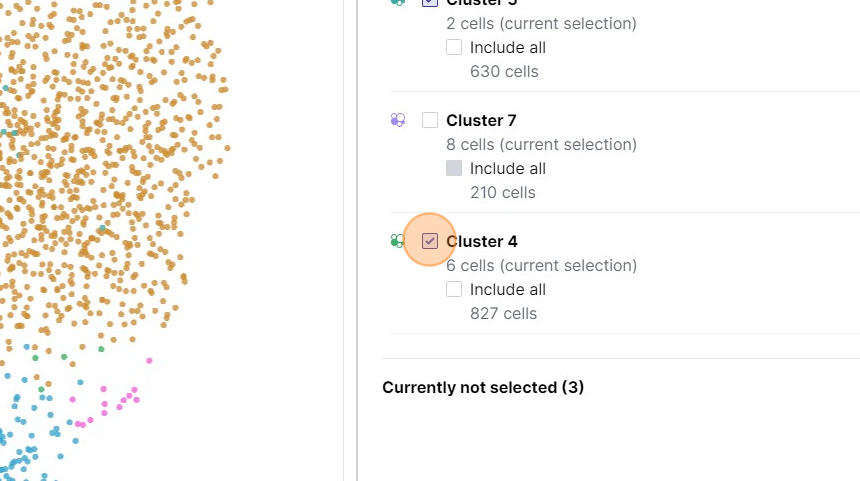Click the Cluster 7 name label

(481, 120)
